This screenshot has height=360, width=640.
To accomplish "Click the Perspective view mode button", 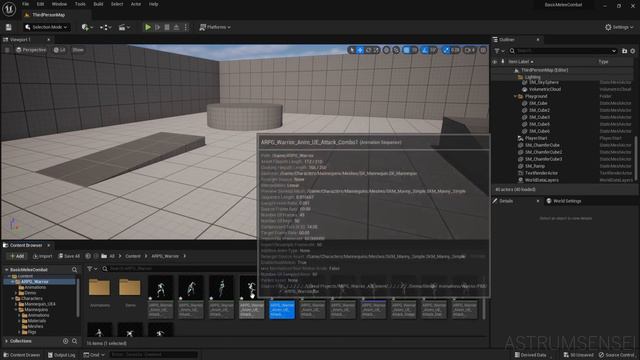I will coord(31,50).
